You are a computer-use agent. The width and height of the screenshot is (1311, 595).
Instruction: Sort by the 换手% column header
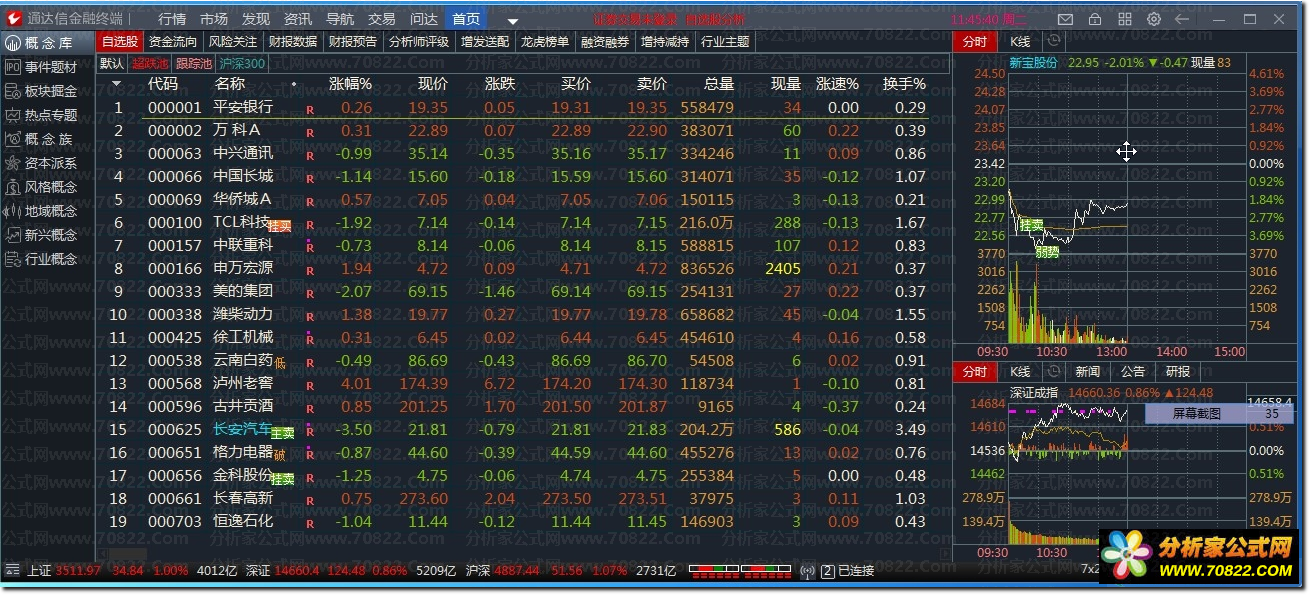click(x=904, y=84)
